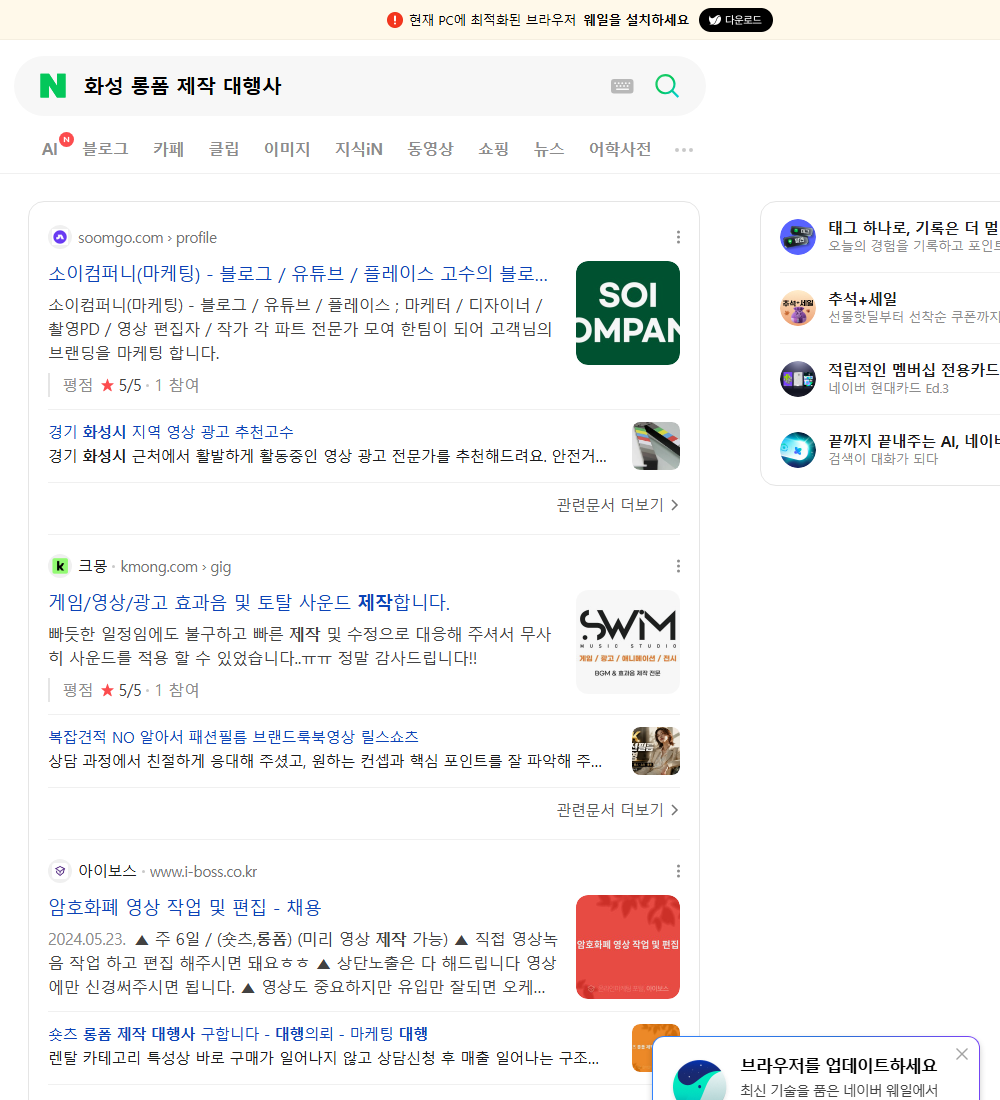This screenshot has width=1000, height=1100.
Task: Click the 아이보스 favicon icon
Action: [60, 871]
